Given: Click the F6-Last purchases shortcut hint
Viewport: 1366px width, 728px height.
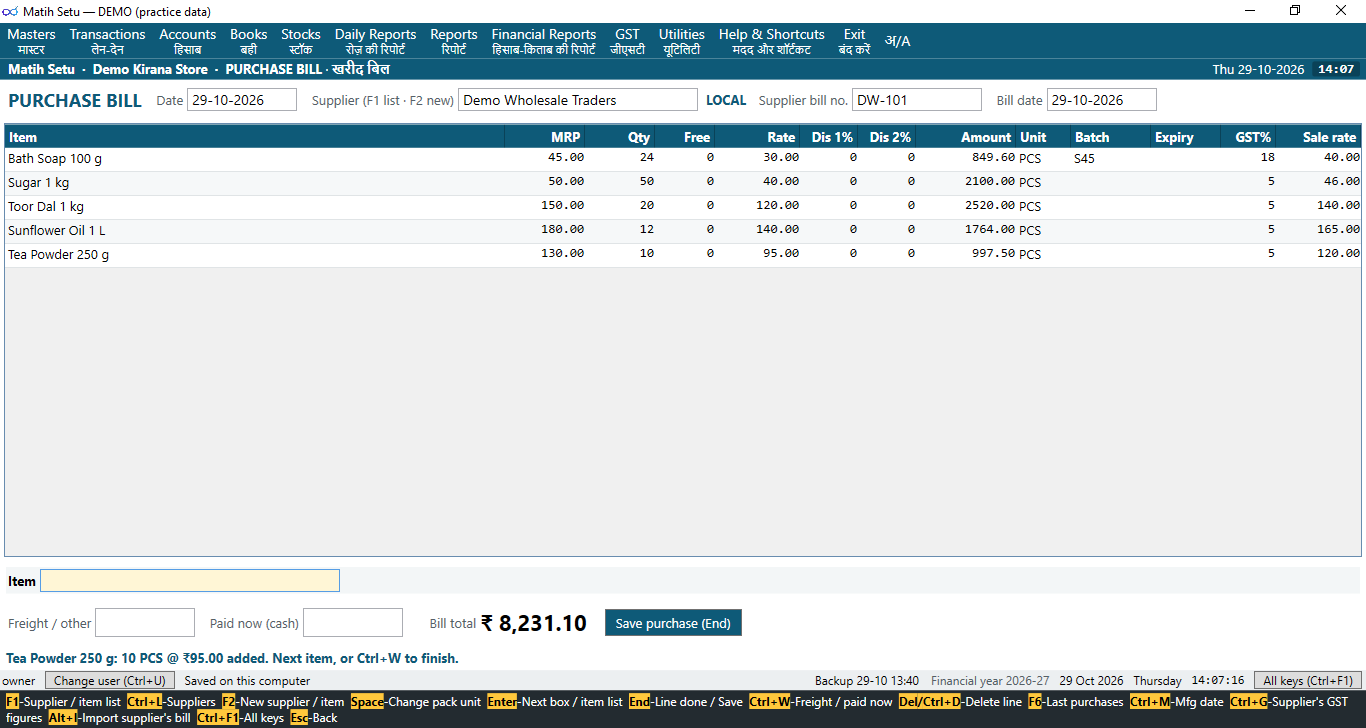Looking at the screenshot, I should click(1076, 702).
